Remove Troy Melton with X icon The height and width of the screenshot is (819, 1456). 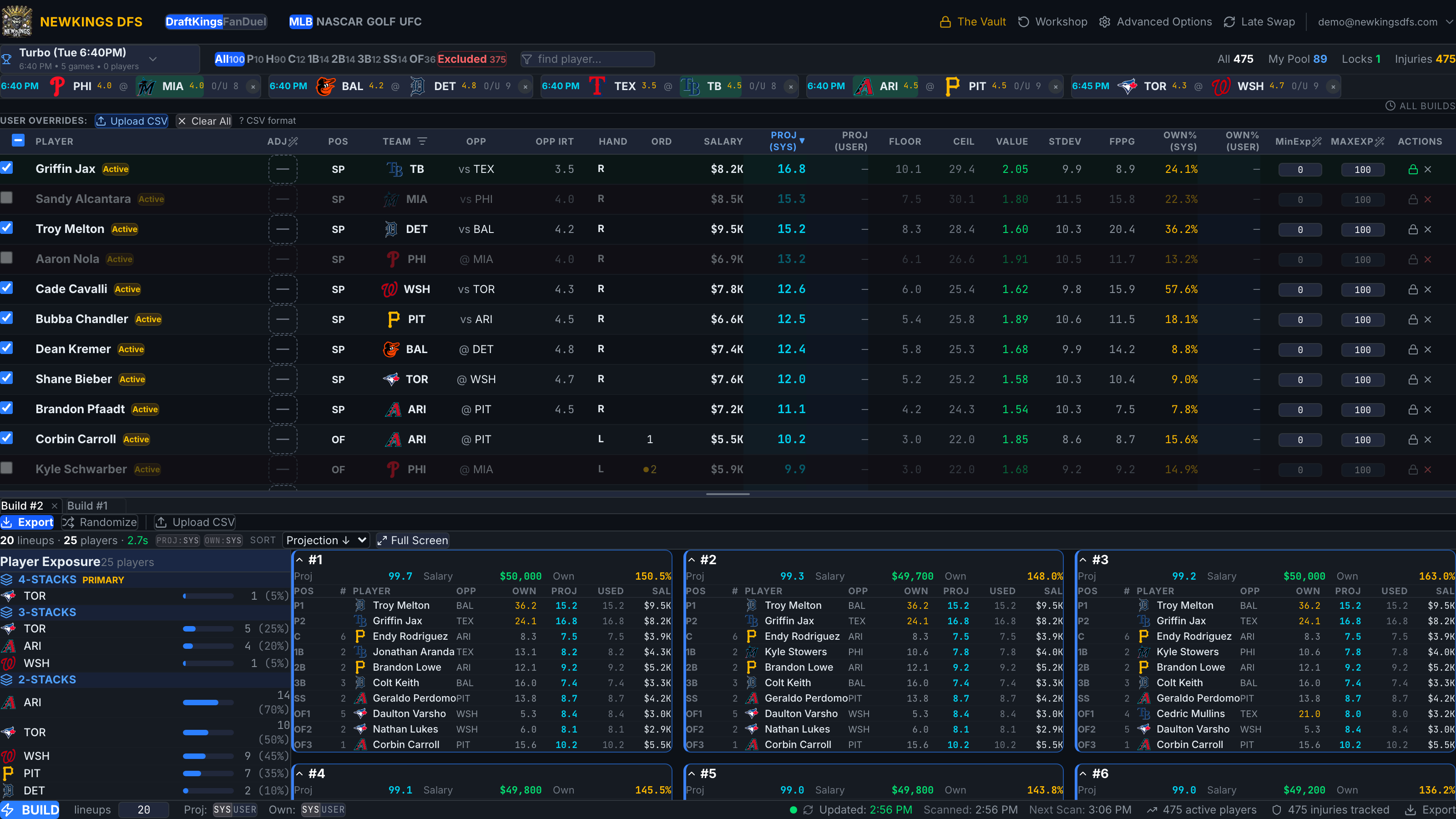1428,229
